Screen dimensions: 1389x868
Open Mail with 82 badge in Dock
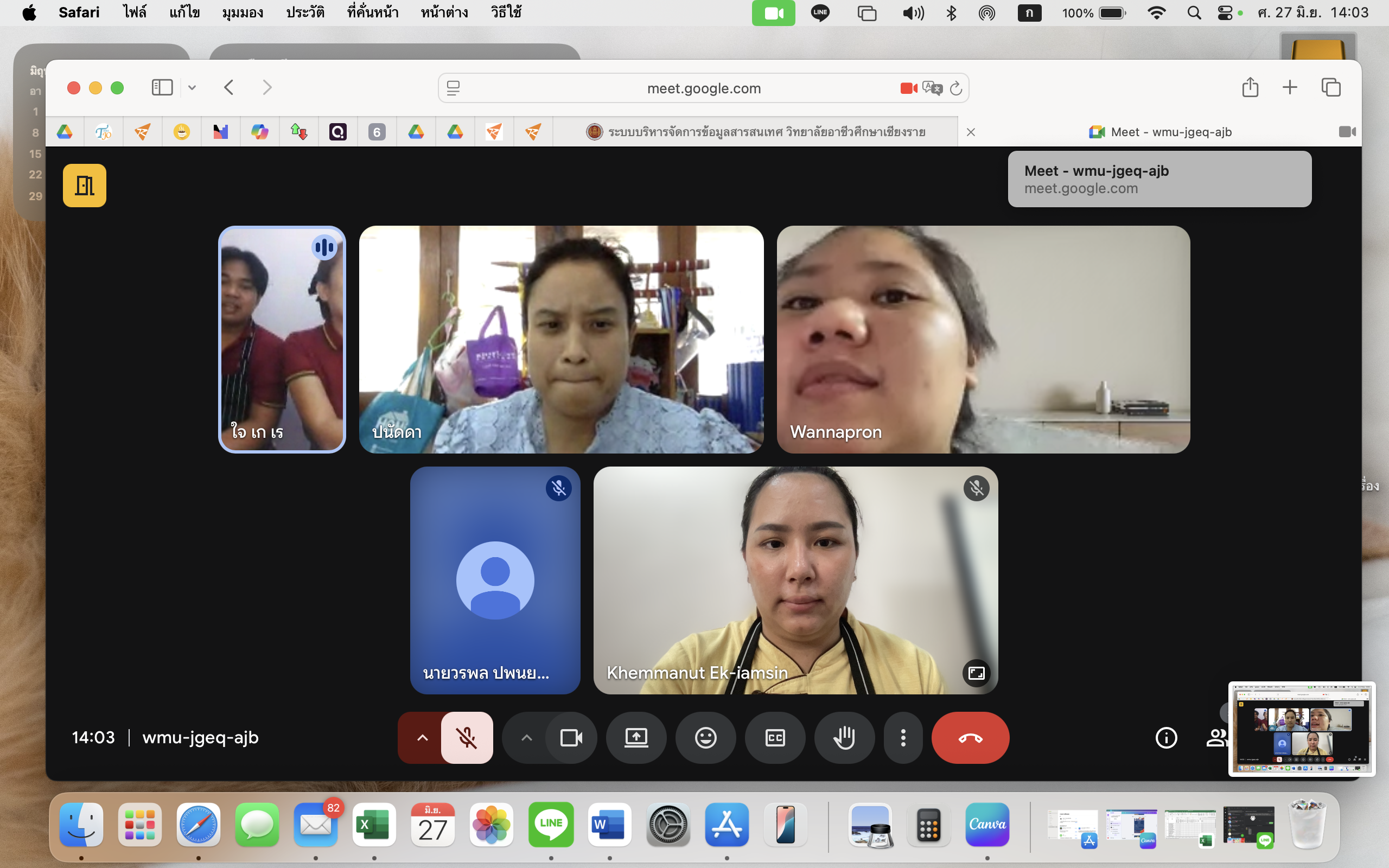315,825
